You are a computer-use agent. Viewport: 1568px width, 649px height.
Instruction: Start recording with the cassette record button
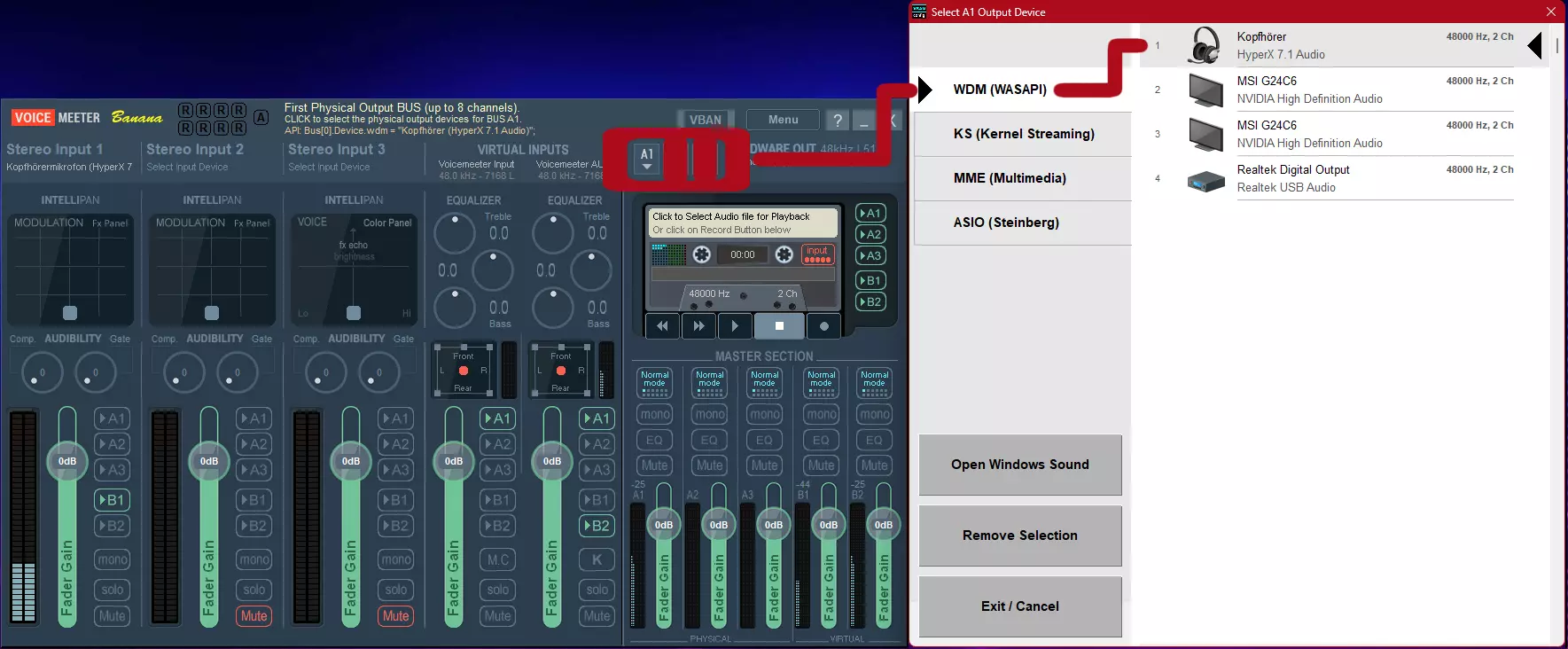pyautogui.click(x=824, y=326)
